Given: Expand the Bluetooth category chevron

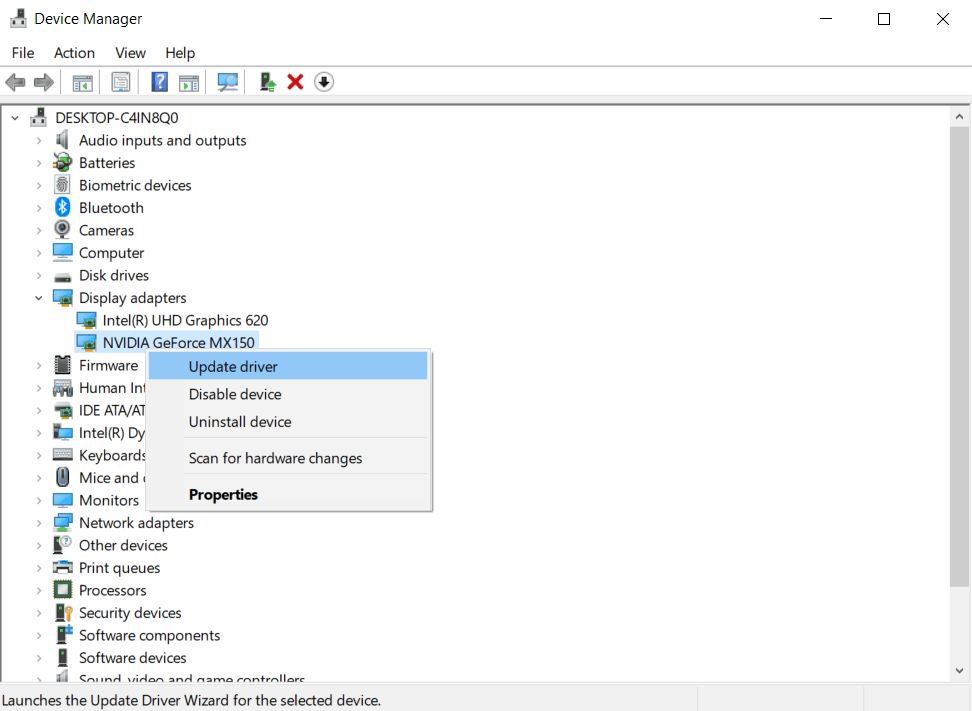Looking at the screenshot, I should 39,208.
